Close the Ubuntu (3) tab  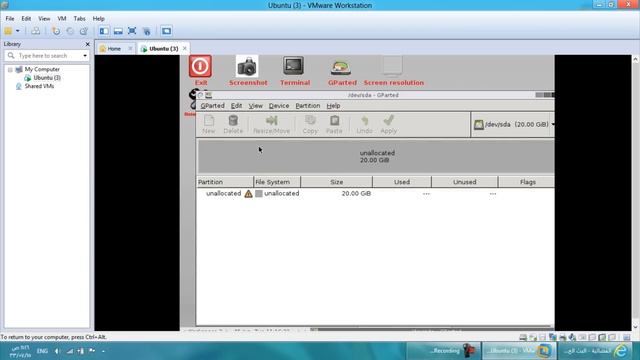(x=184, y=48)
